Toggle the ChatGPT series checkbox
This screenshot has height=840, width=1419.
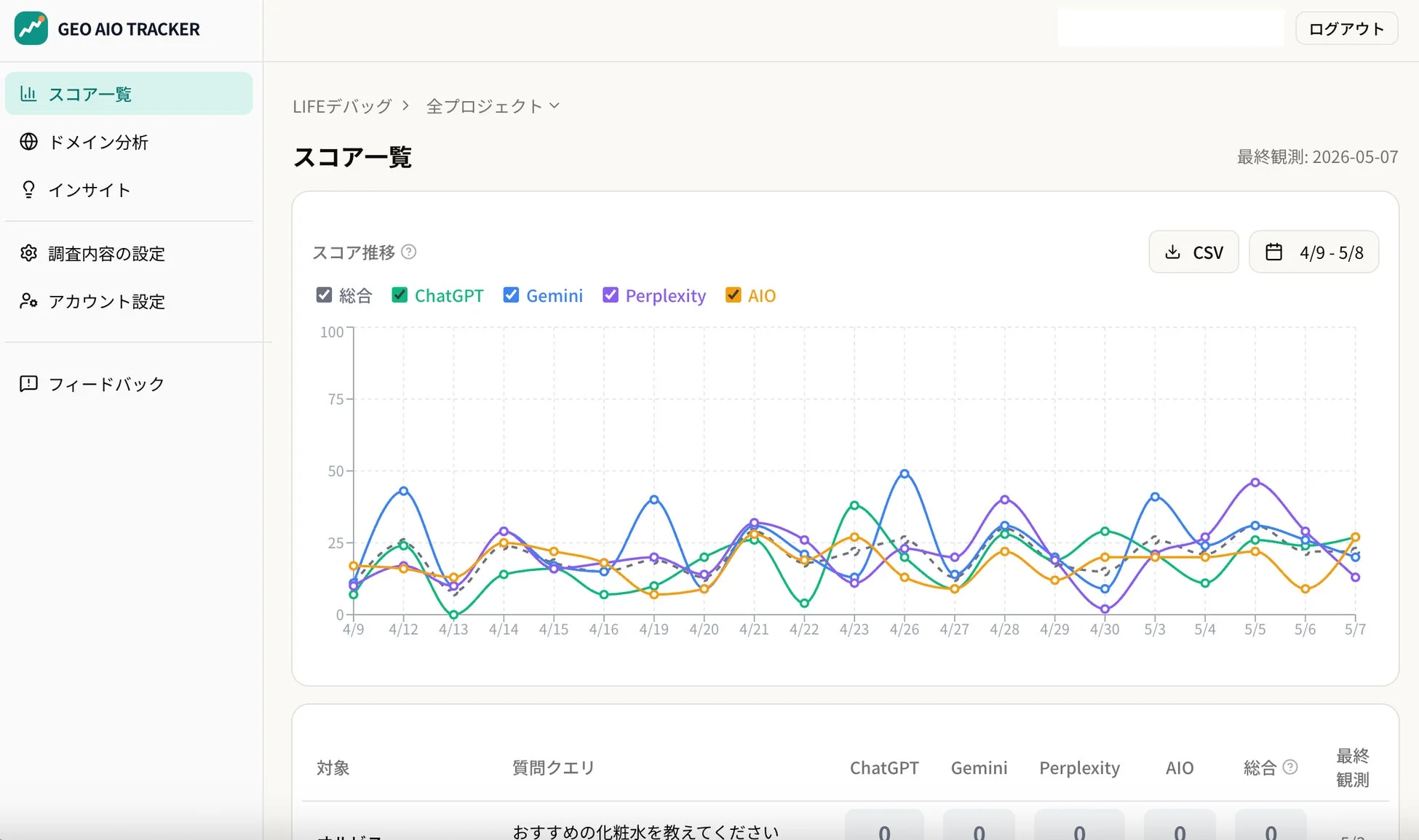pos(400,295)
